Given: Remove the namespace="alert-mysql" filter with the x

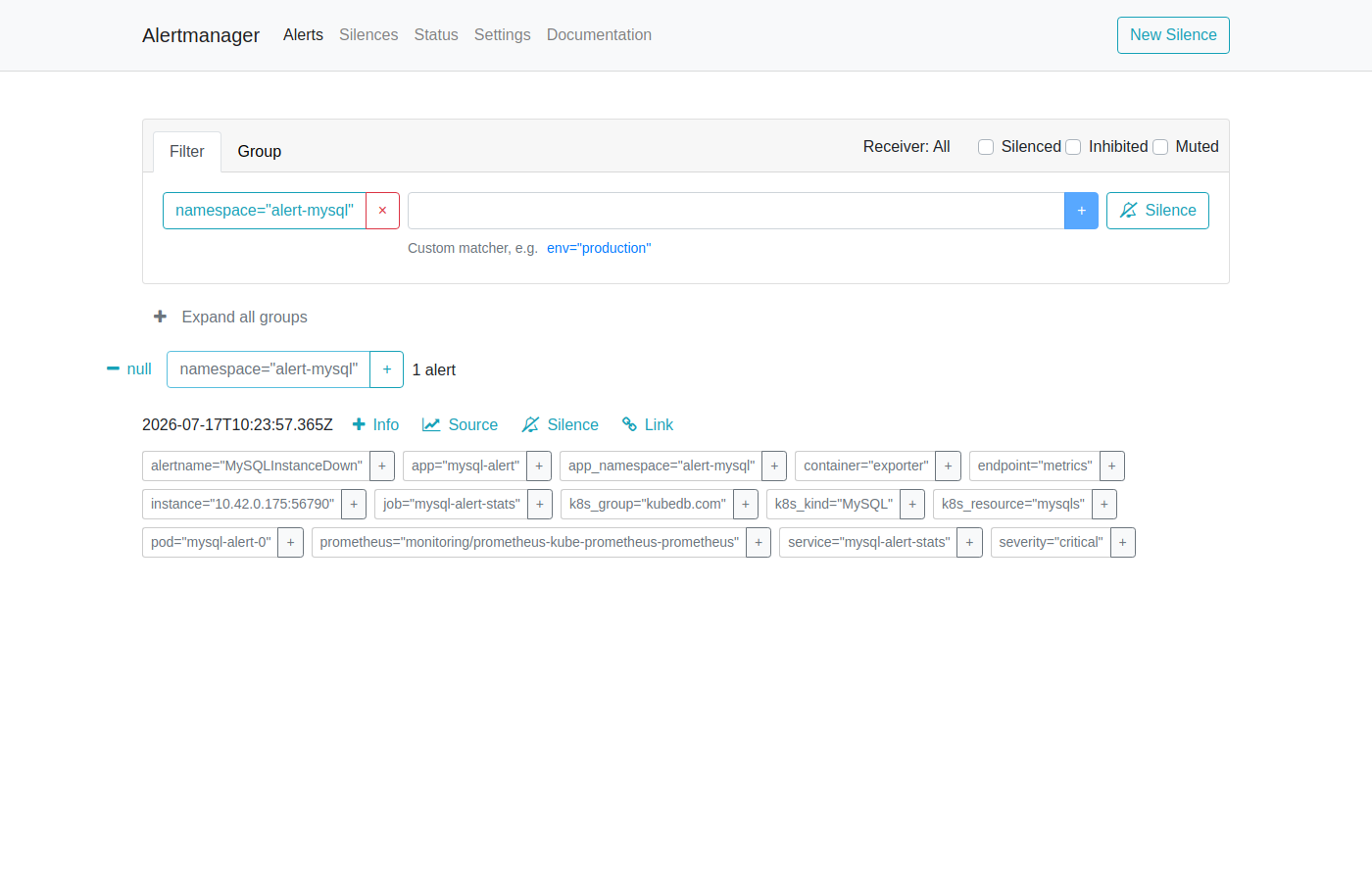Looking at the screenshot, I should [x=382, y=211].
